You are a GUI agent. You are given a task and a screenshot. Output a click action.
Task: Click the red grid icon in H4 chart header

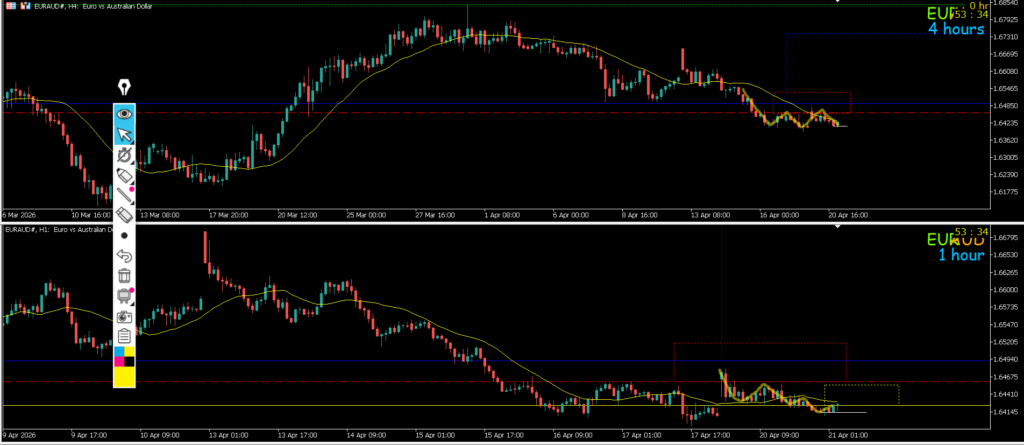10,5
